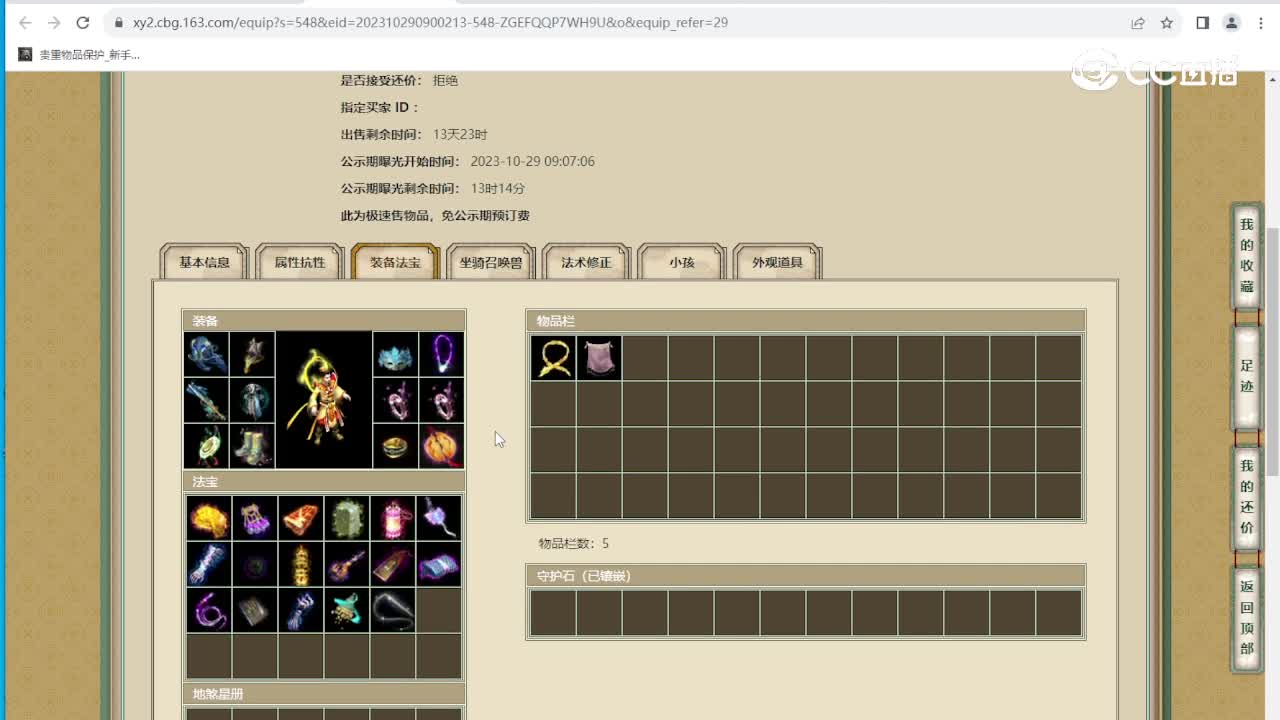
Task: Share this page from address bar
Action: pyautogui.click(x=1138, y=22)
